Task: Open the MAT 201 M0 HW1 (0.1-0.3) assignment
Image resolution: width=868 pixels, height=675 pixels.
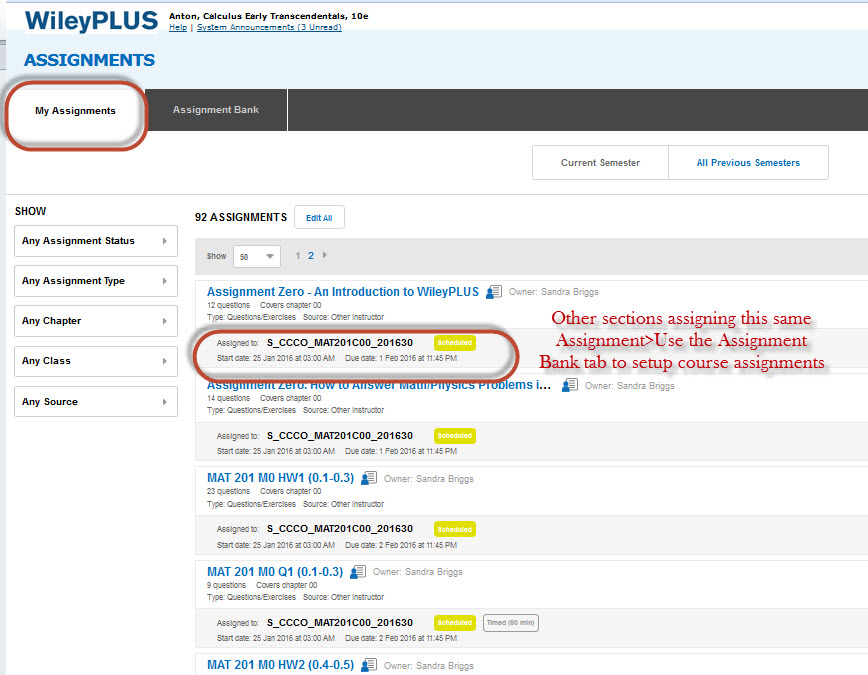Action: (280, 478)
